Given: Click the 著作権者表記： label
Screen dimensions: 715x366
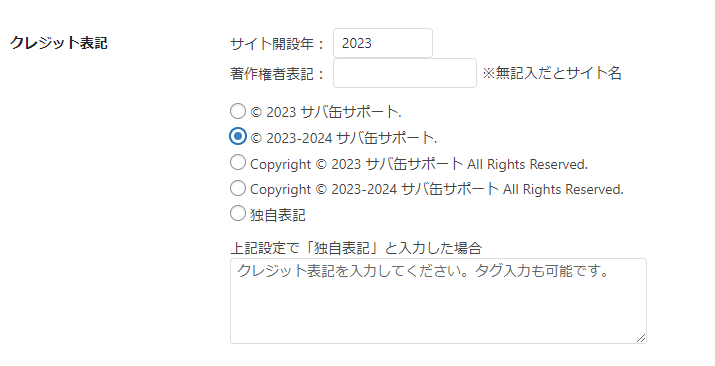Looking at the screenshot, I should 278,74.
